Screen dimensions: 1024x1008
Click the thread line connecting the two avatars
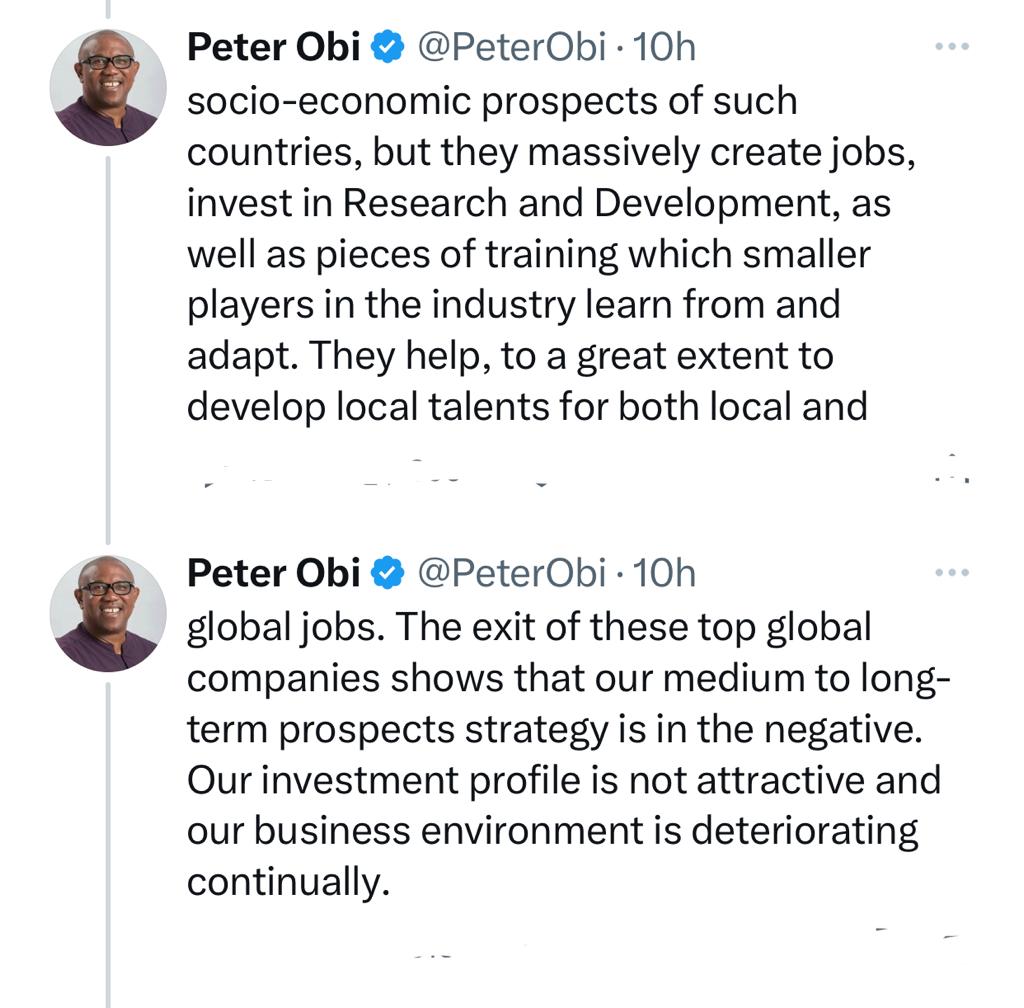click(x=108, y=350)
